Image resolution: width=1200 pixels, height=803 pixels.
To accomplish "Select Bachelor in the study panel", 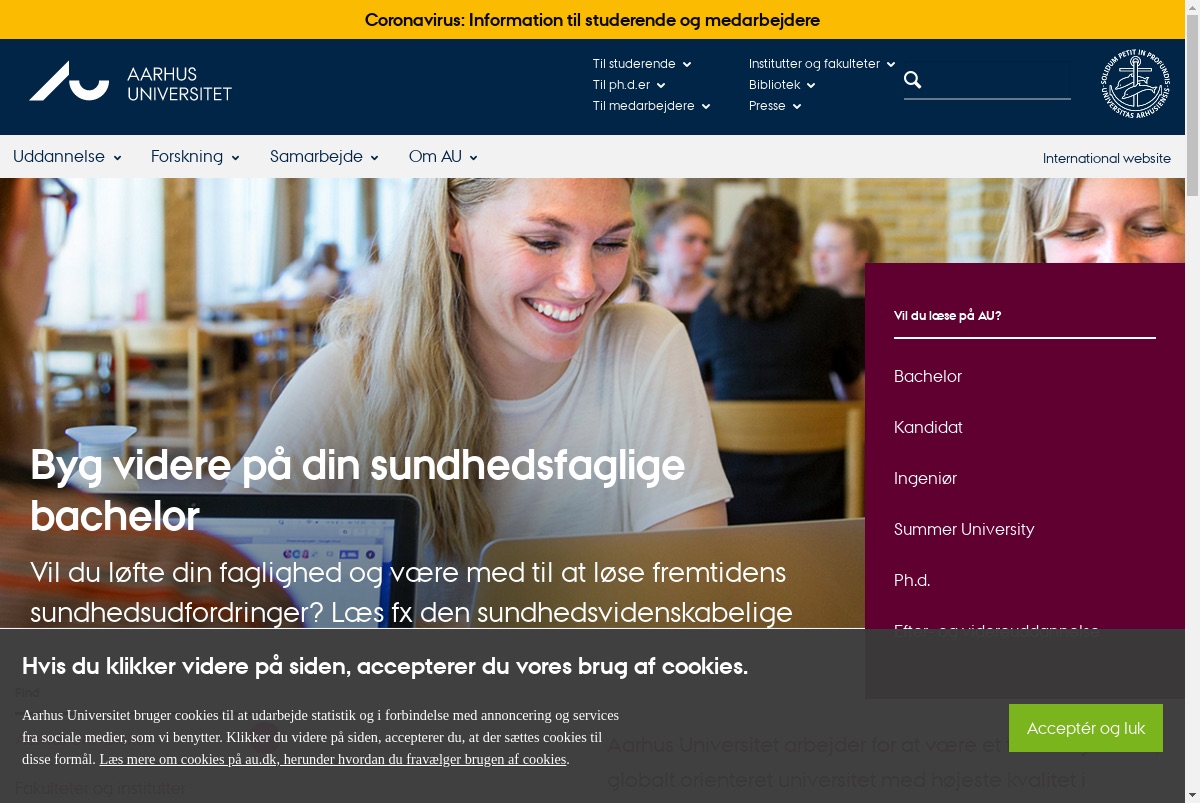I will pyautogui.click(x=928, y=376).
